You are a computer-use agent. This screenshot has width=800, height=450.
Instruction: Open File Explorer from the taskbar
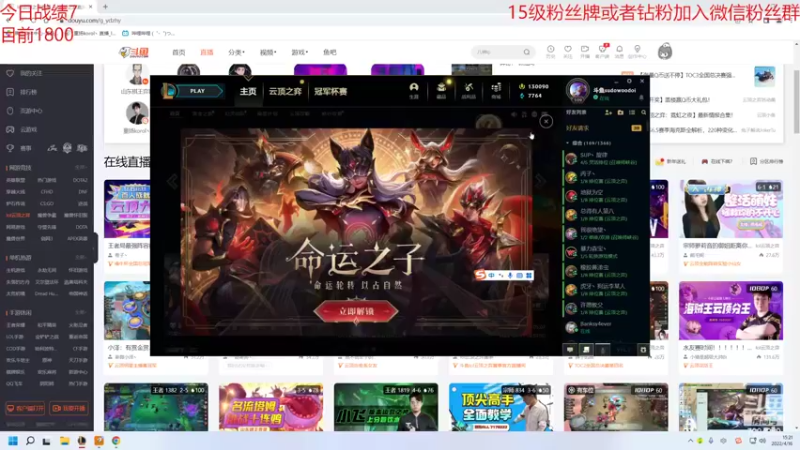click(64, 441)
